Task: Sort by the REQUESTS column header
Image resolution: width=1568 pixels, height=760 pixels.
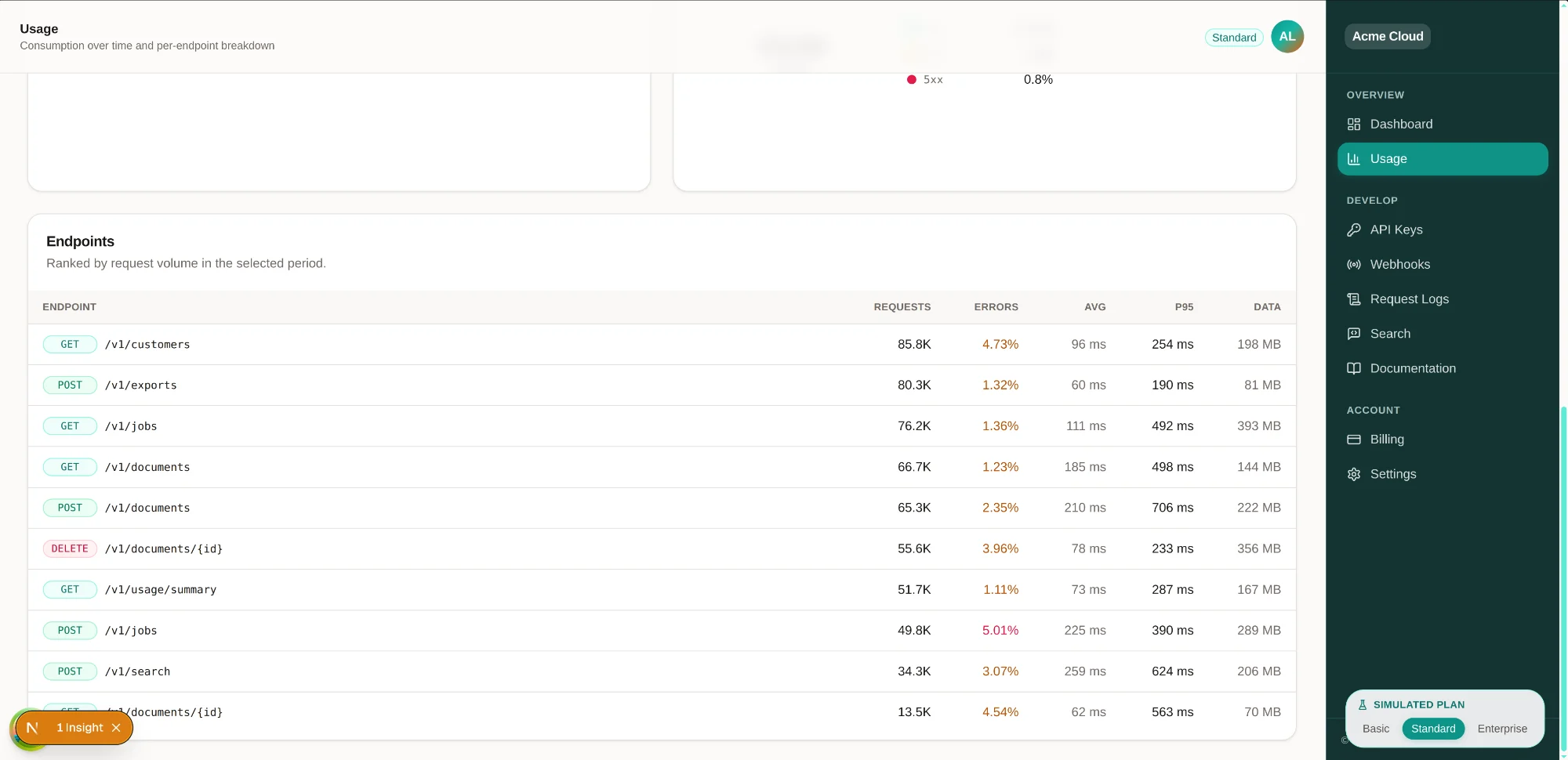Action: (x=902, y=307)
